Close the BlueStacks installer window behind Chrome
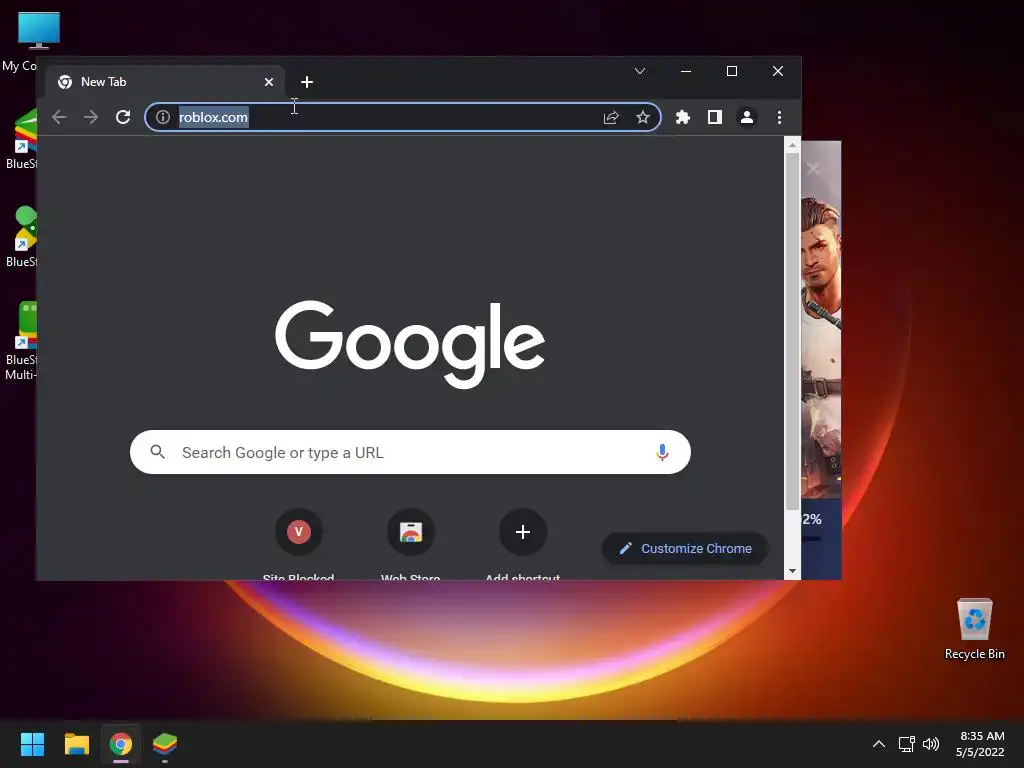 pos(813,168)
